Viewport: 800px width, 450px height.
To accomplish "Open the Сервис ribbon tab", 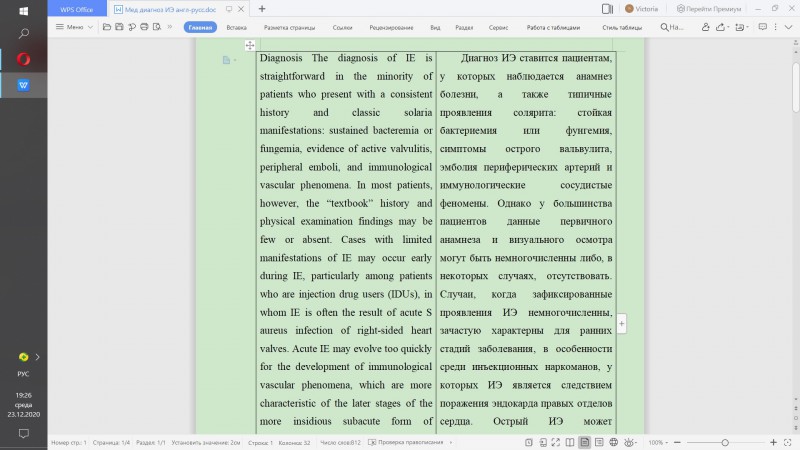I will pyautogui.click(x=498, y=28).
